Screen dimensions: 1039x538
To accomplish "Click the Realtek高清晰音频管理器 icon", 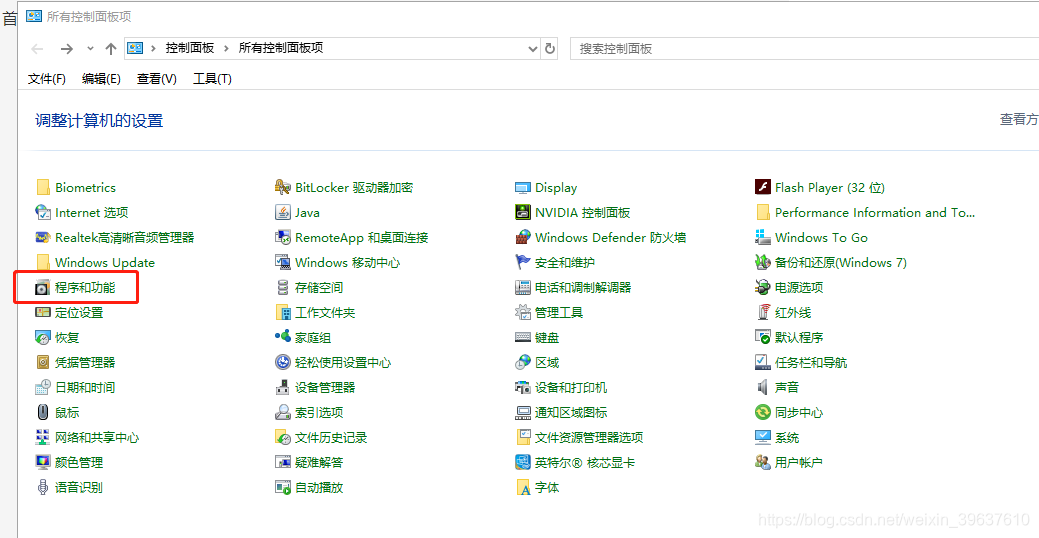I will [x=43, y=237].
